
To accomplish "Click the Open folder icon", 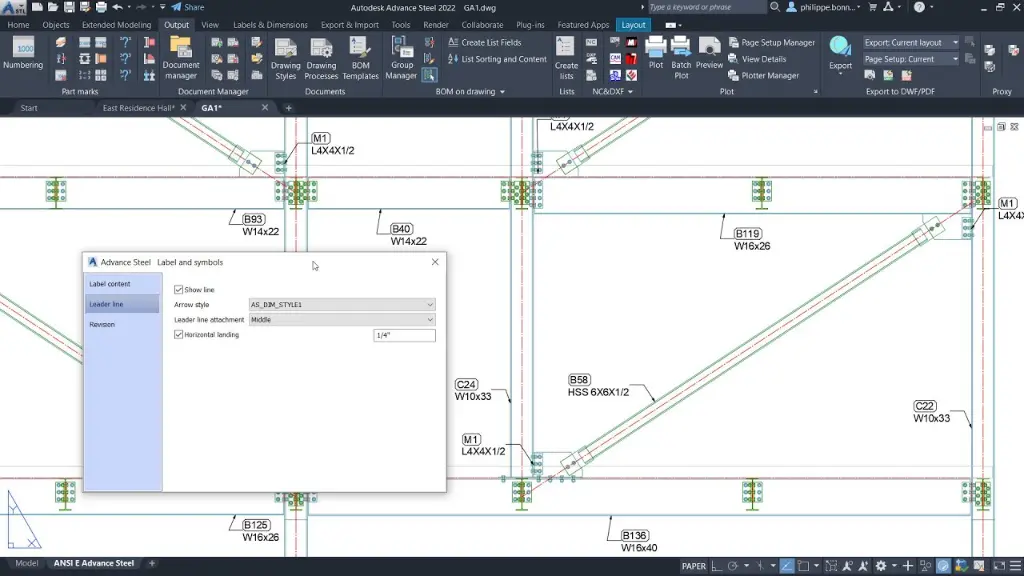I will point(53,7).
